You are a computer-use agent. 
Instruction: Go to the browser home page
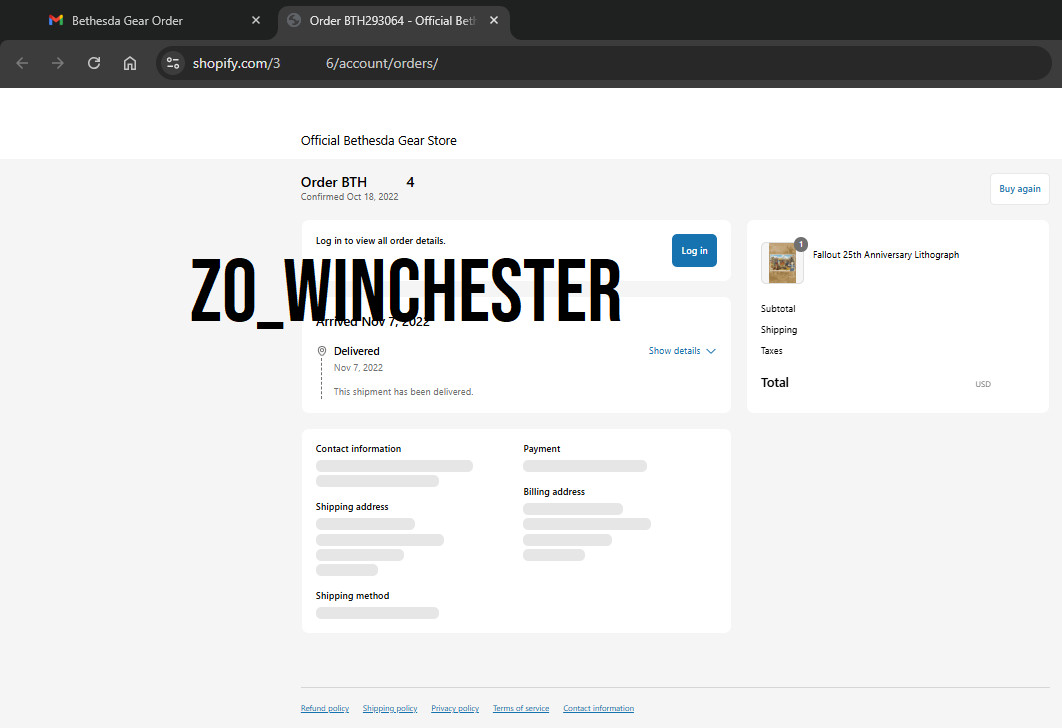pyautogui.click(x=130, y=63)
